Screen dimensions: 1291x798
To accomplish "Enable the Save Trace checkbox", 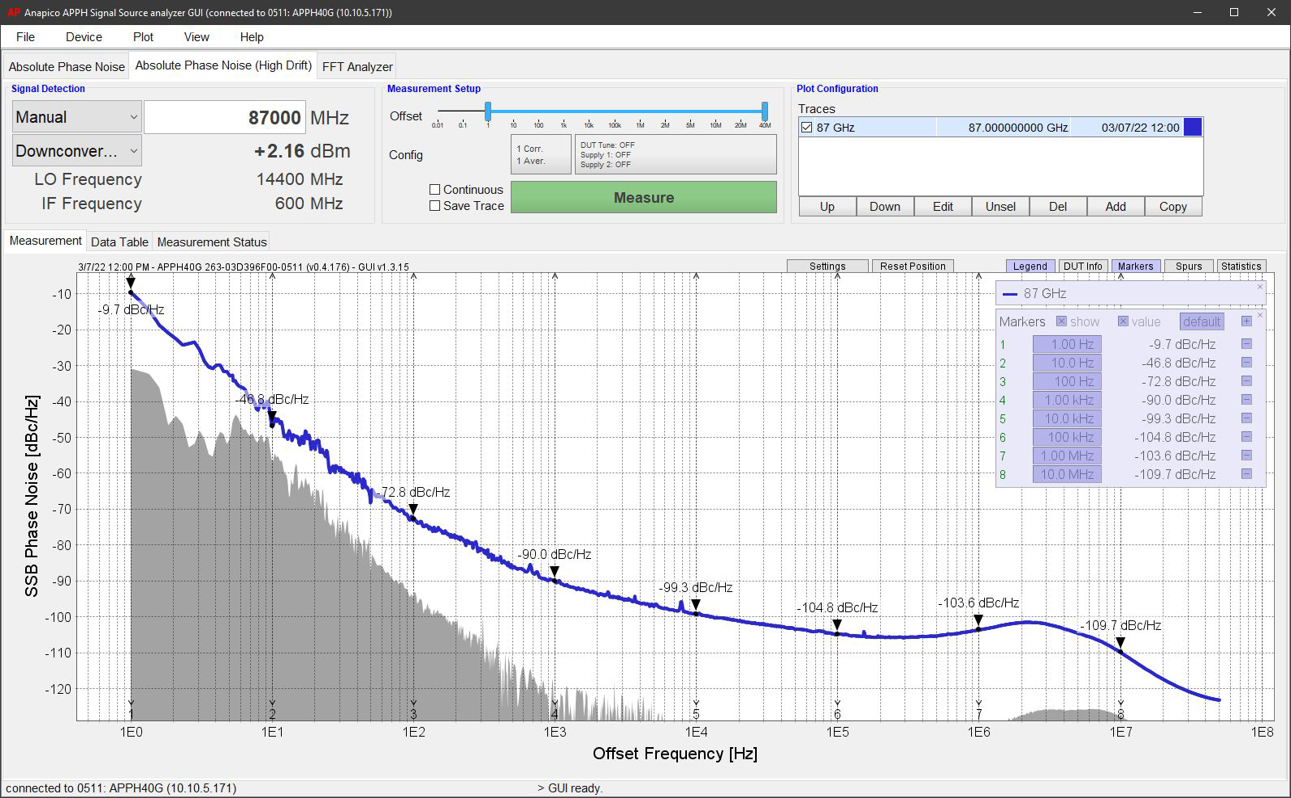I will click(x=434, y=206).
